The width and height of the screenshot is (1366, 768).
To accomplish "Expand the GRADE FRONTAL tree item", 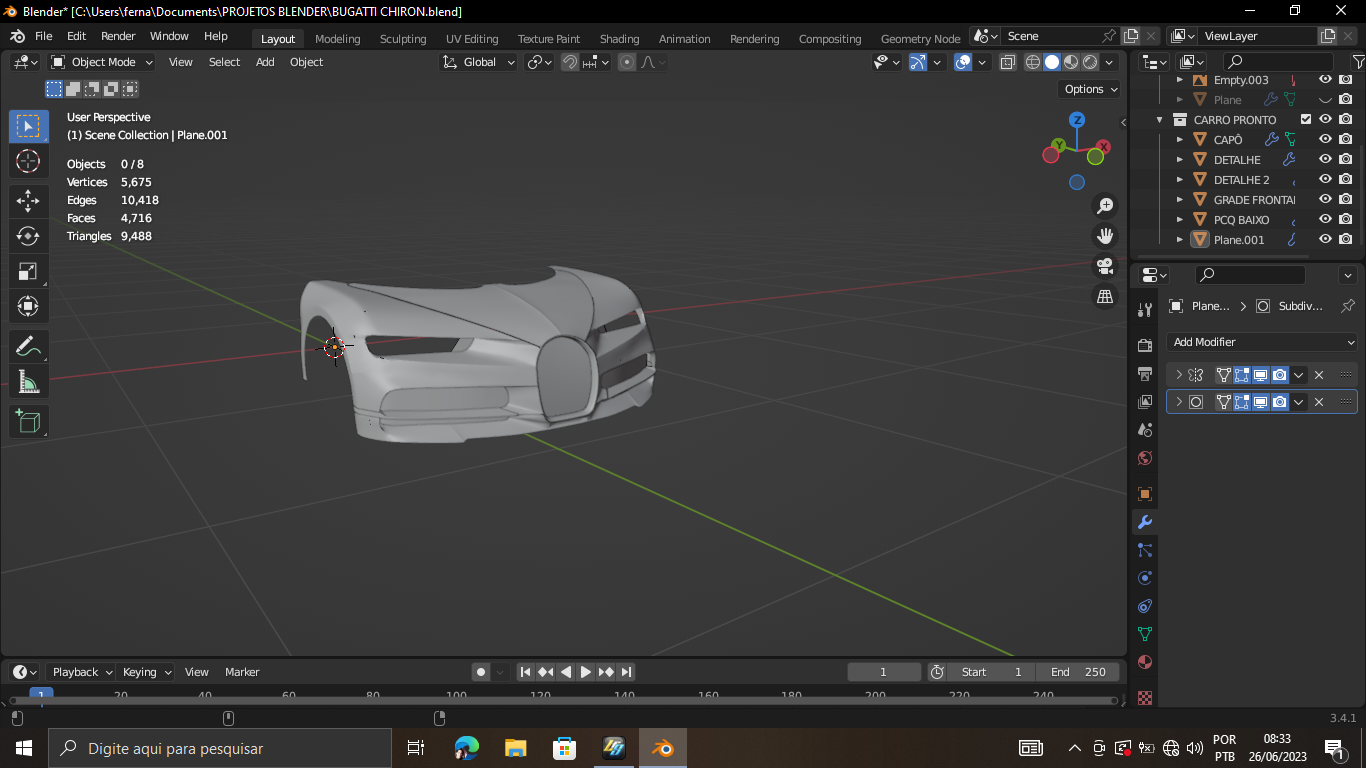I will click(1180, 200).
